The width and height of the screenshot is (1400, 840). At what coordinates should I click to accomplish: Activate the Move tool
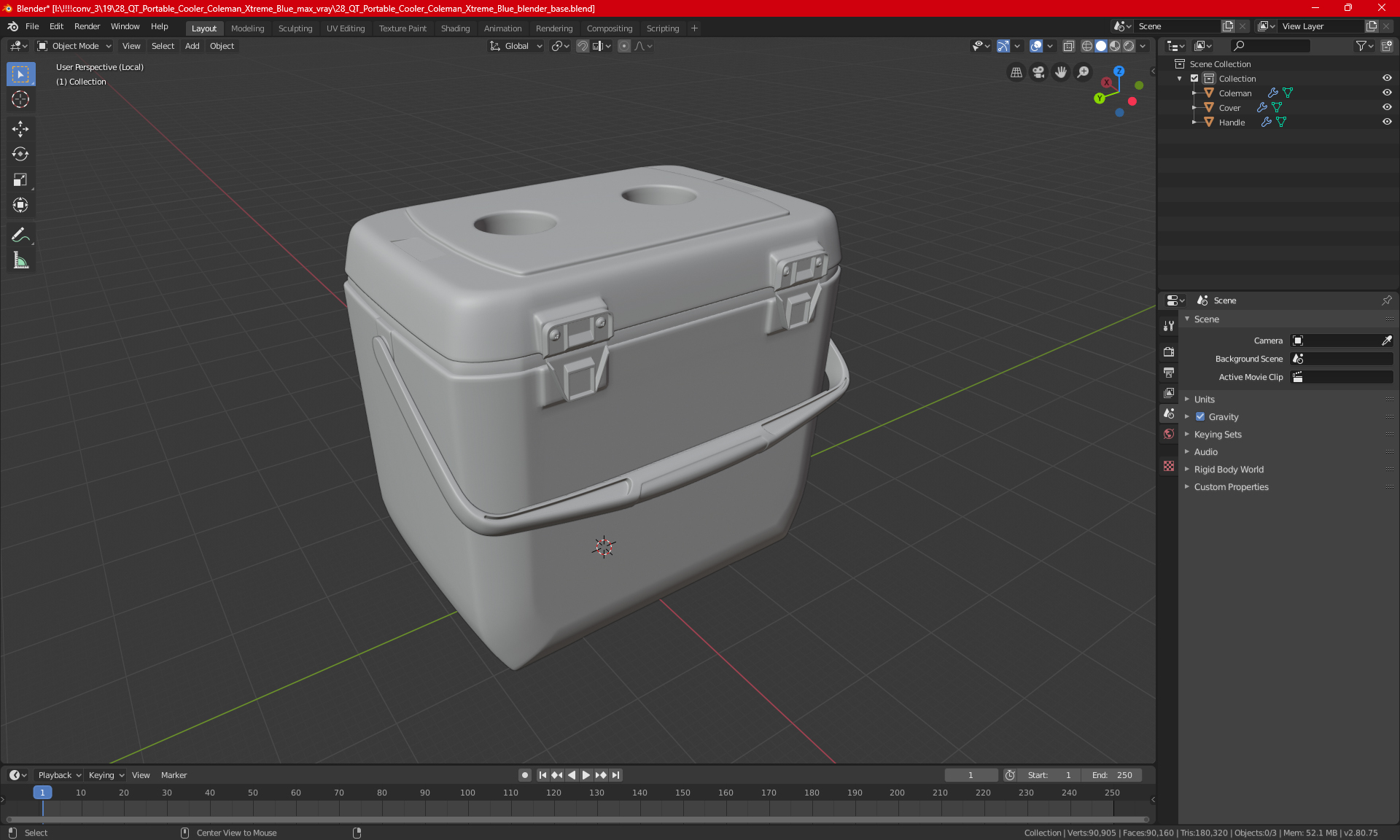20,129
